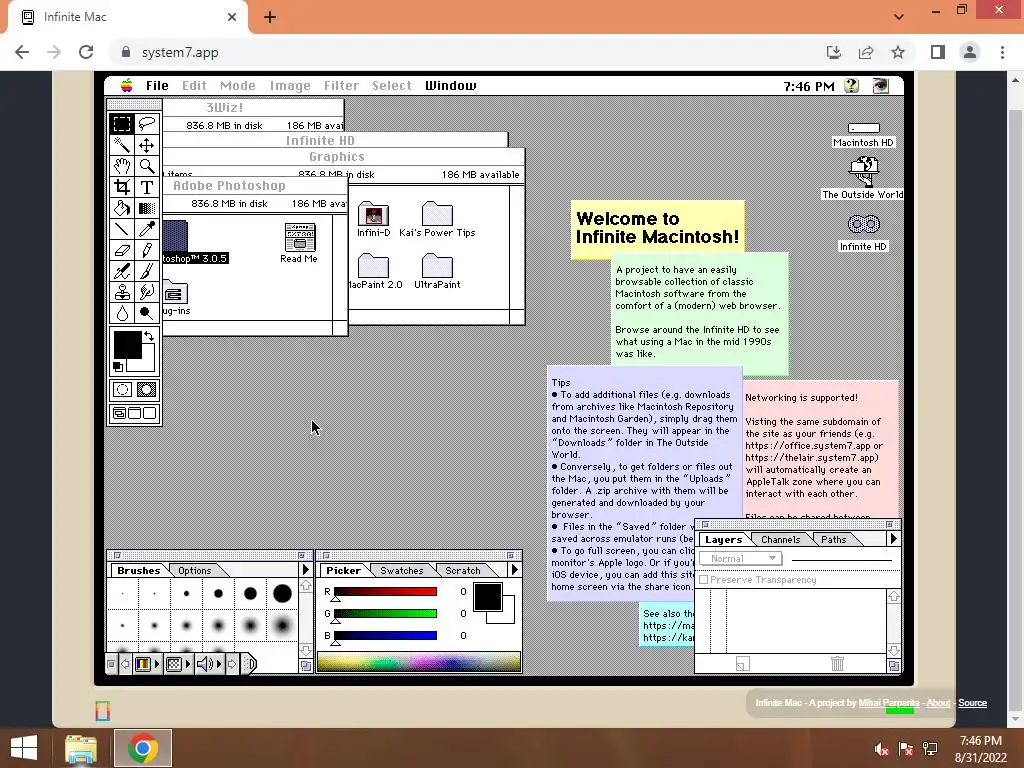Open the Mihai Parparita link

[889, 703]
